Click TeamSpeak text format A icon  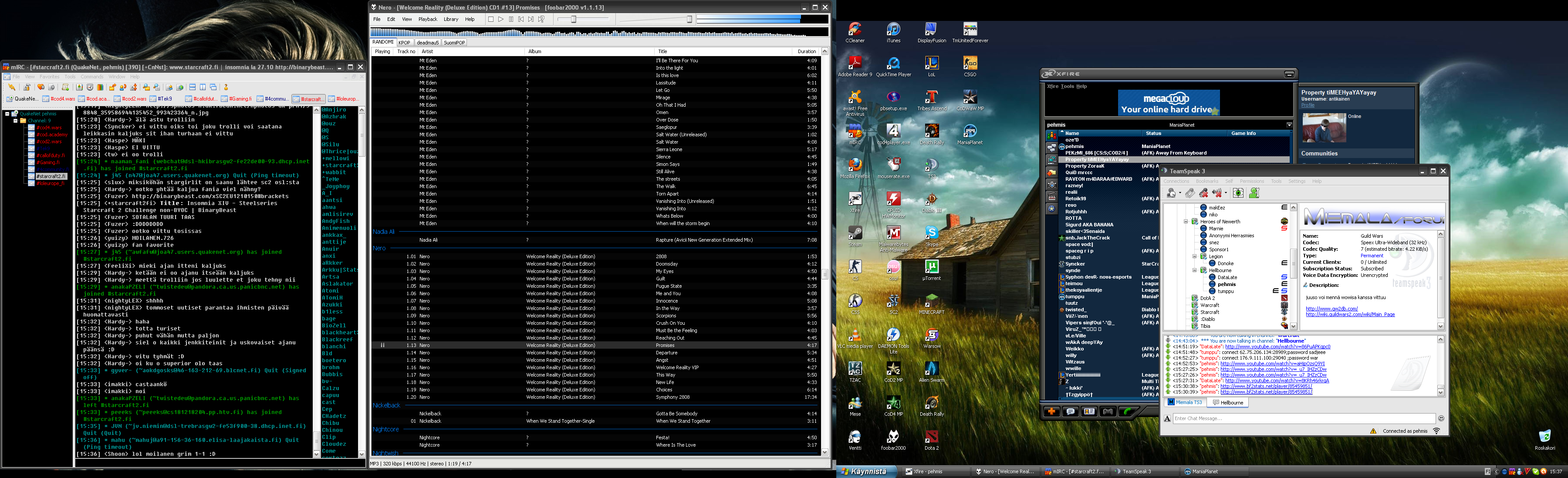[x=1167, y=418]
